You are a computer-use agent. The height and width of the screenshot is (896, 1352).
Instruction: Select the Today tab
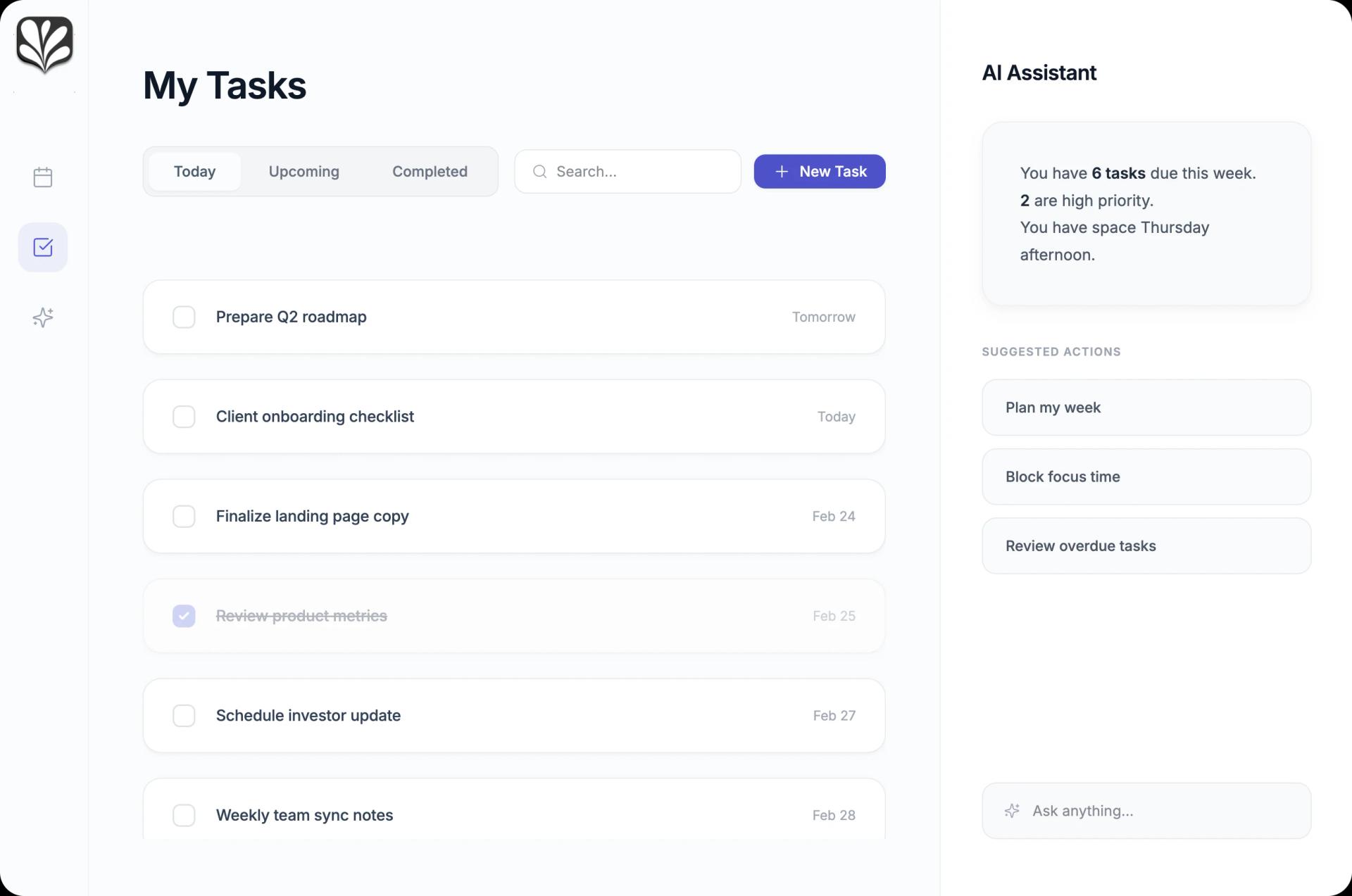(x=194, y=171)
